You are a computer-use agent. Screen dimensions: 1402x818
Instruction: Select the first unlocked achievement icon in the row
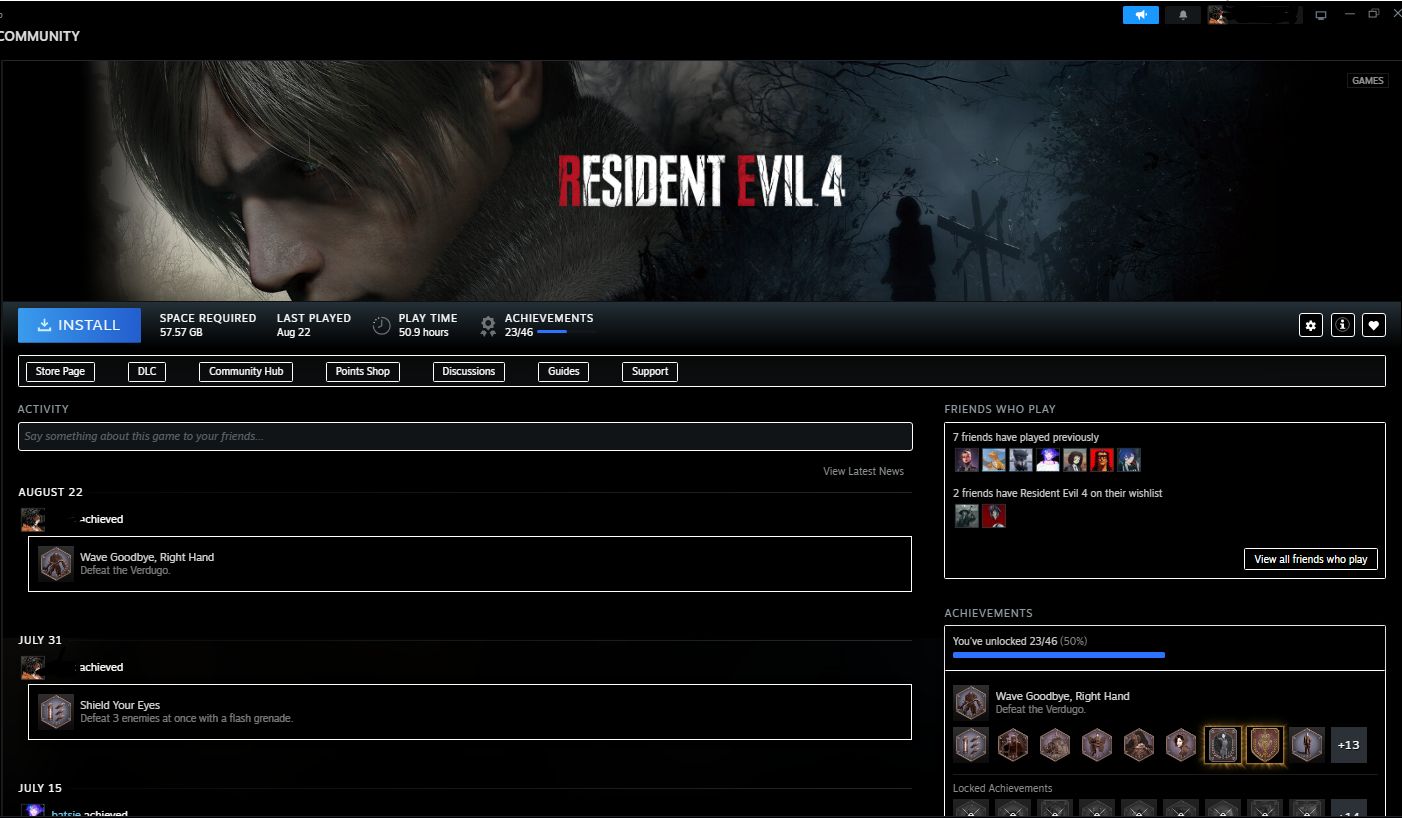[x=971, y=745]
